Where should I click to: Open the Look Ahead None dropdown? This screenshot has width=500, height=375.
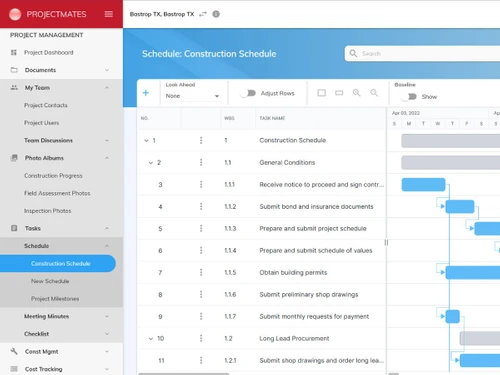[192, 96]
